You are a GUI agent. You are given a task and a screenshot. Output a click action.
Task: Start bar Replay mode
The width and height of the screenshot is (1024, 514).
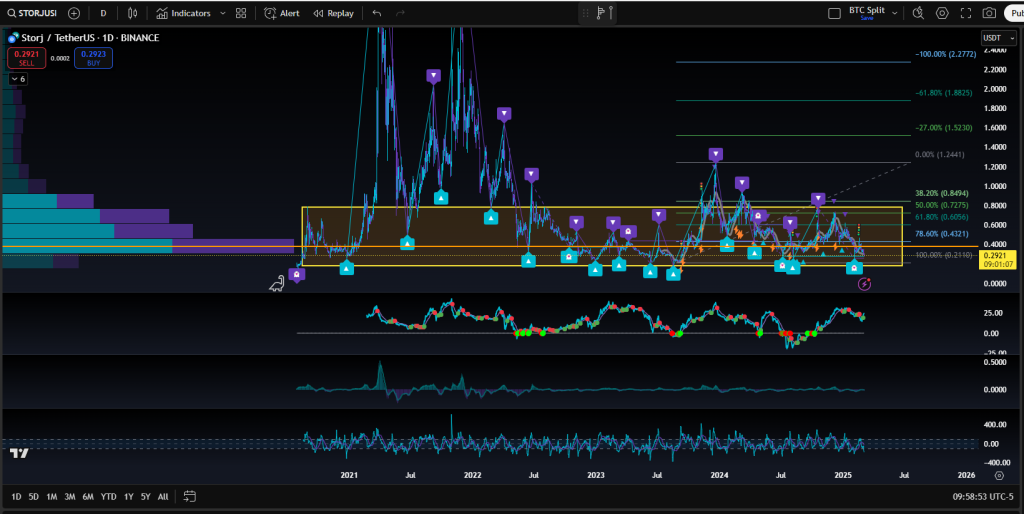(333, 13)
